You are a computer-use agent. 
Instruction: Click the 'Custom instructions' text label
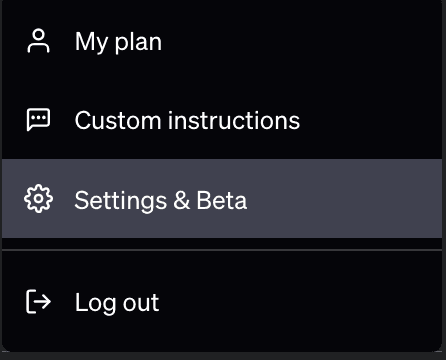187,120
